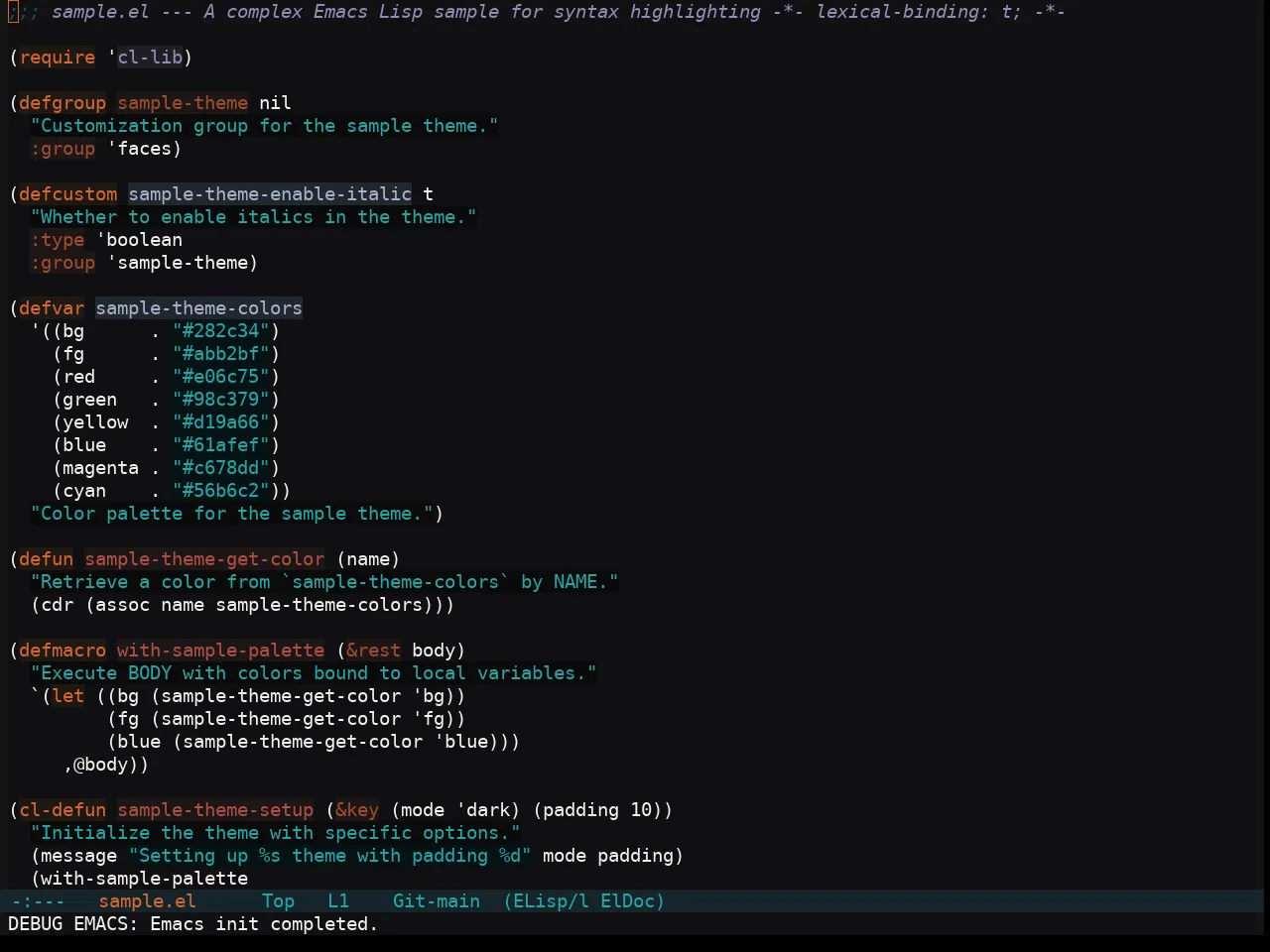Click the "#282c34" color string
1270x952 pixels.
(221, 331)
